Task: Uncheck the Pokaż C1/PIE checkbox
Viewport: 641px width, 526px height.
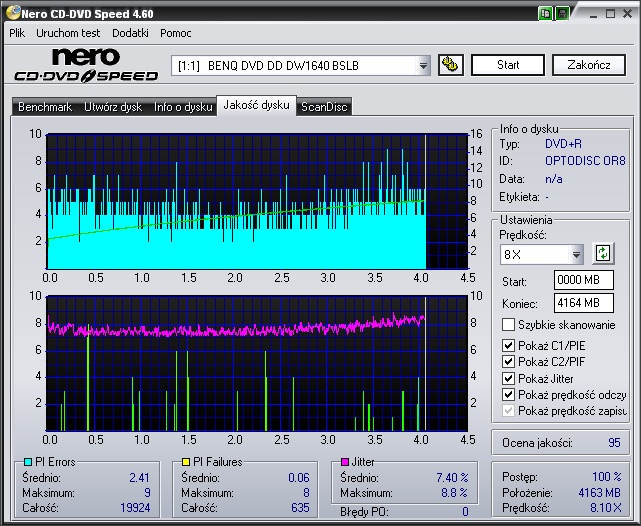Action: tap(508, 345)
